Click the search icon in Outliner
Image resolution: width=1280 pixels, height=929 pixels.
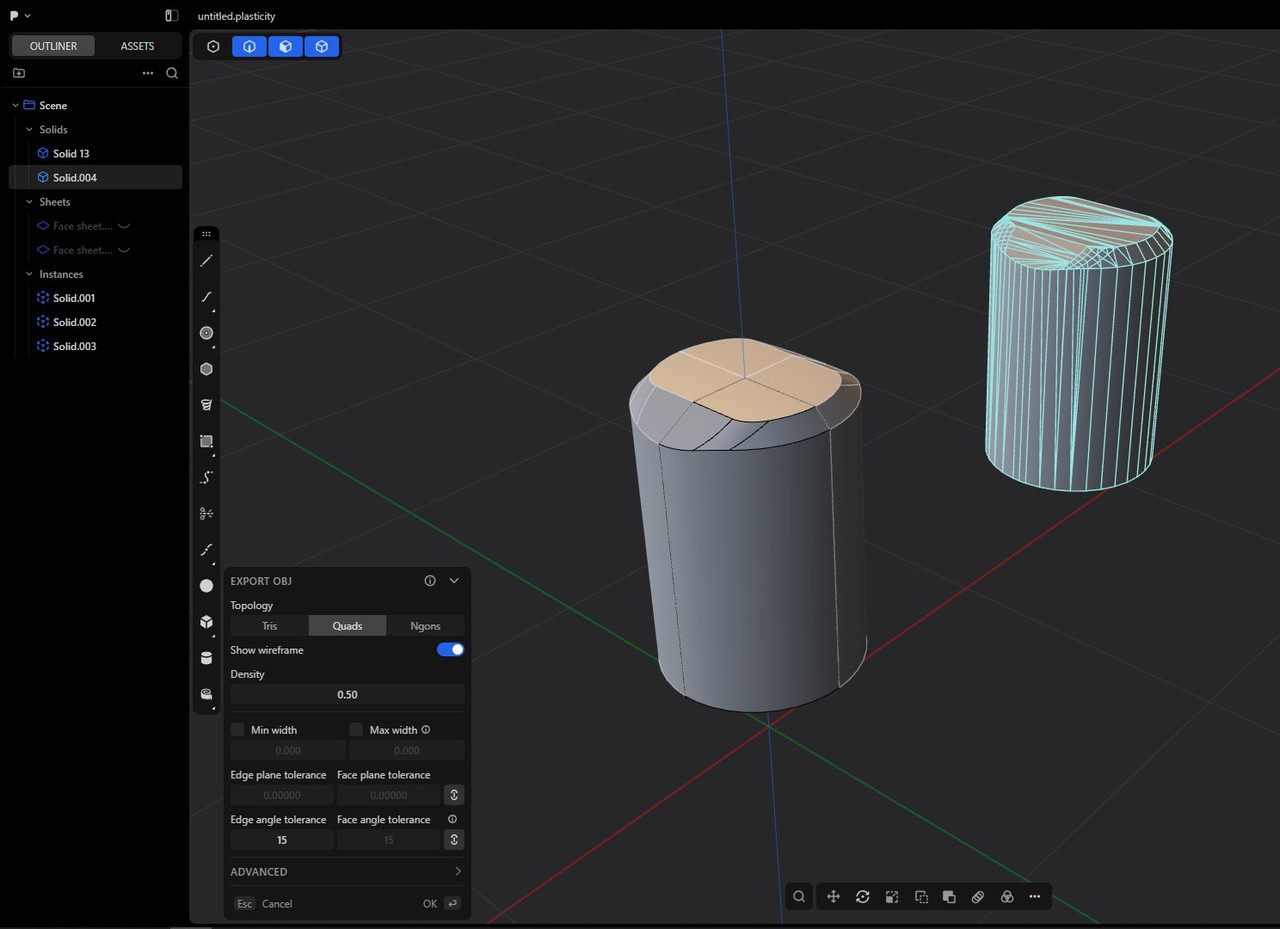point(172,73)
